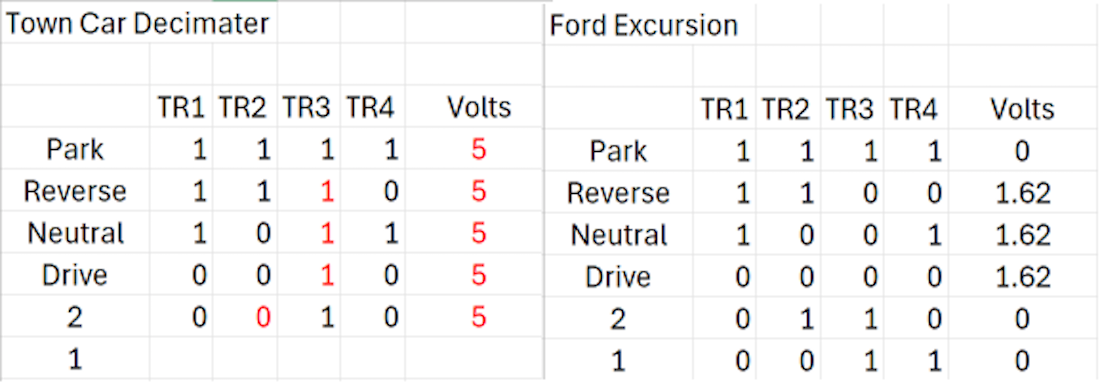Click the TR1 header in the Ford Excursion table
The image size is (1100, 389).
point(725,109)
